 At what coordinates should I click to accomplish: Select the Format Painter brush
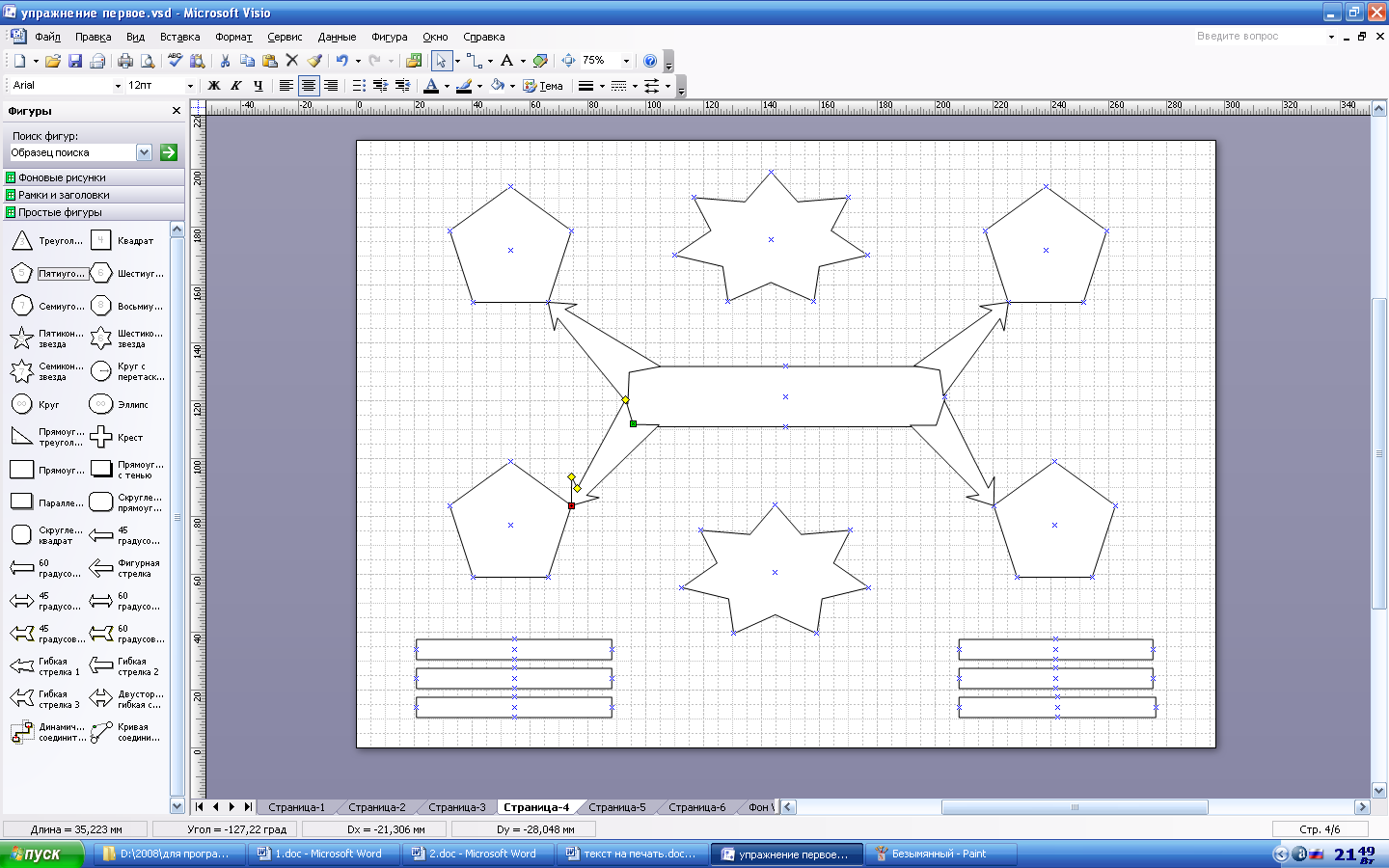coord(314,61)
